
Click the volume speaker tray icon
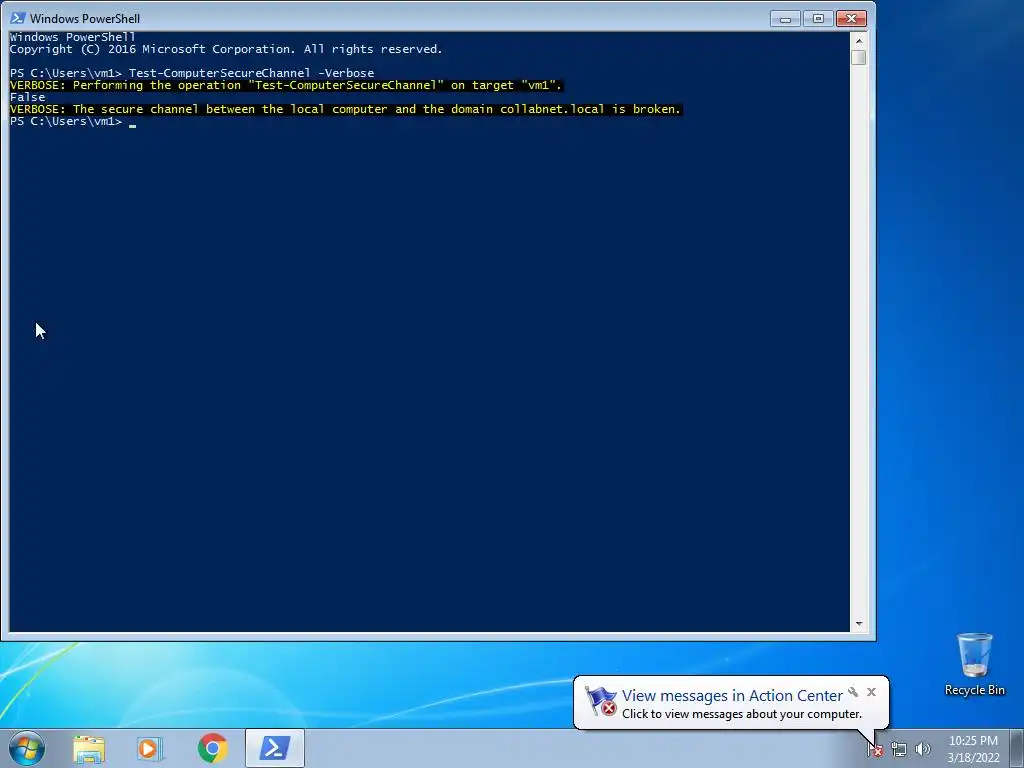pos(922,749)
